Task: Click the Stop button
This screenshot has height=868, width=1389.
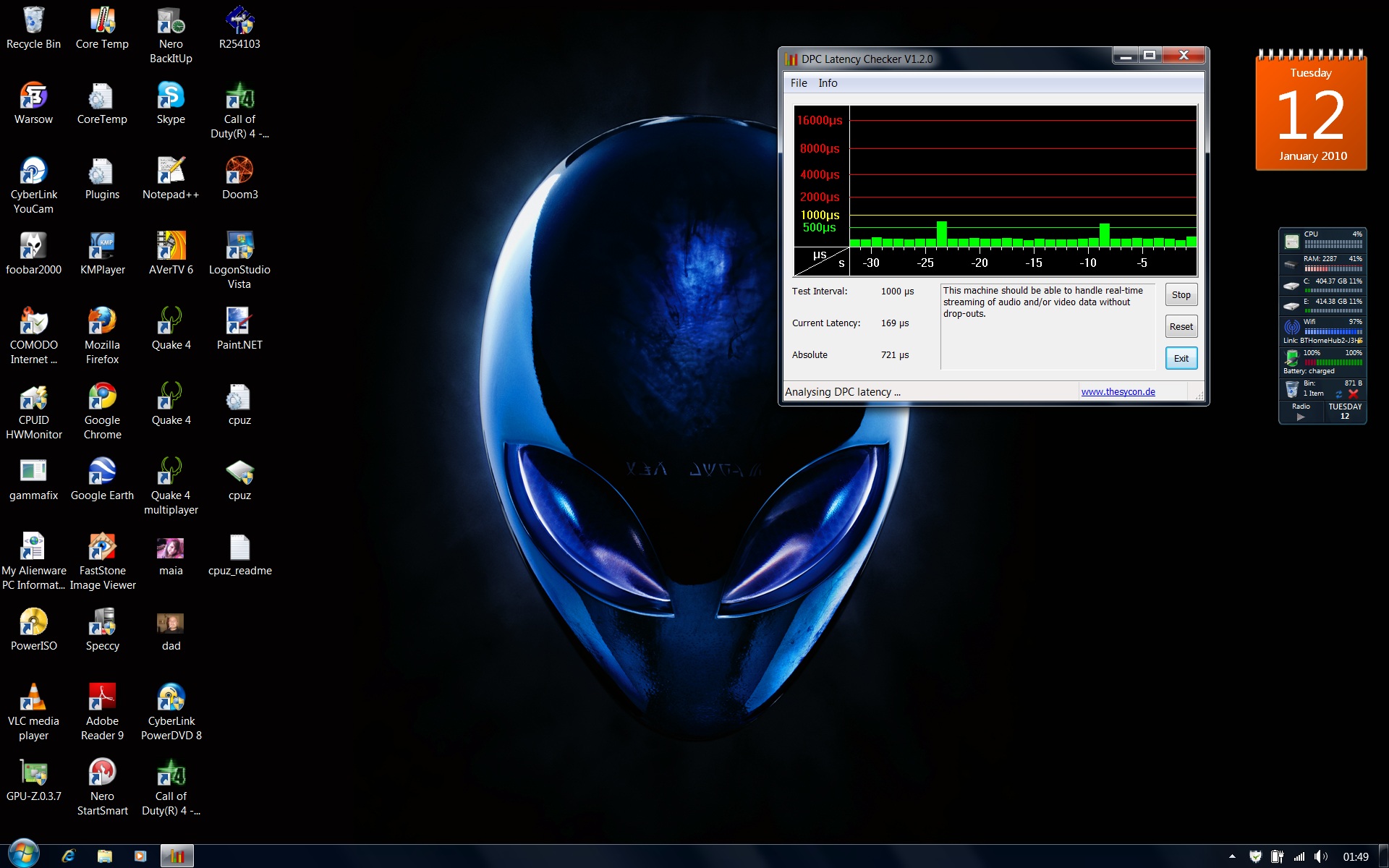Action: coord(1181,294)
